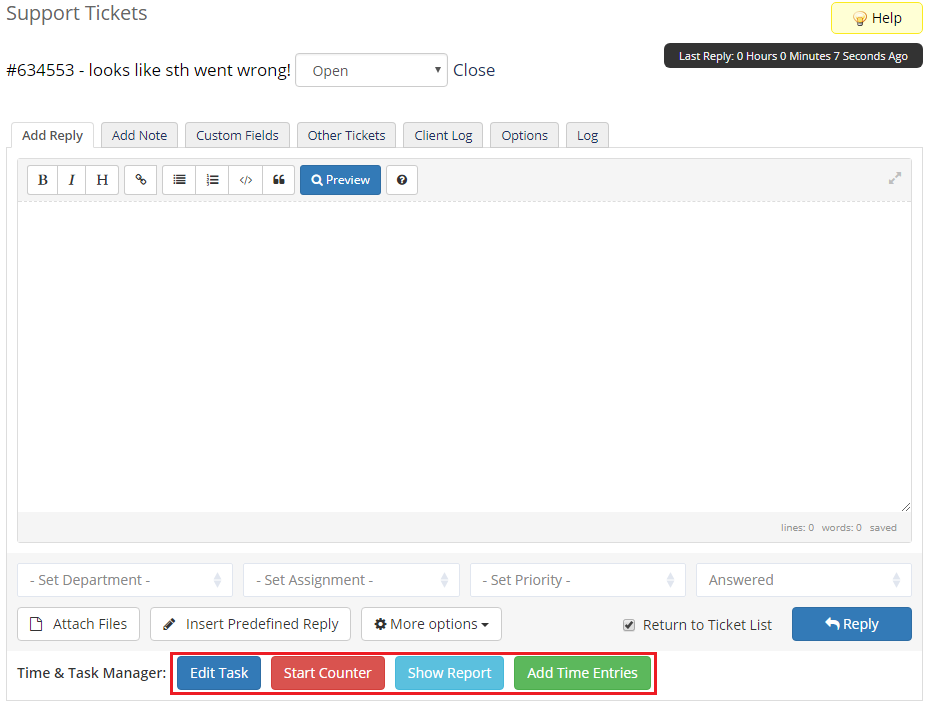Insert a blockquote using the quote icon

click(x=278, y=180)
